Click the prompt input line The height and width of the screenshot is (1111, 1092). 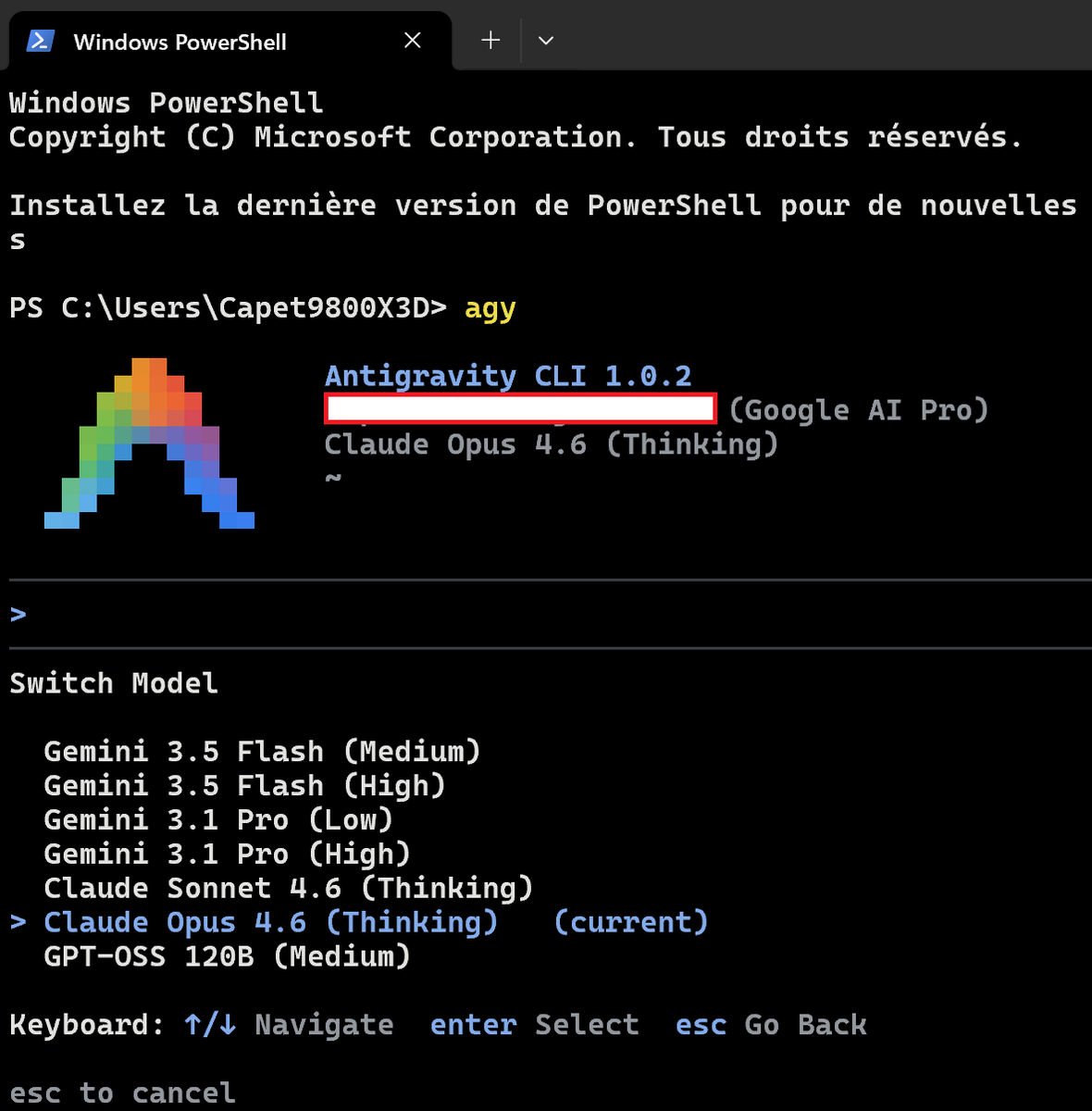[x=551, y=614]
